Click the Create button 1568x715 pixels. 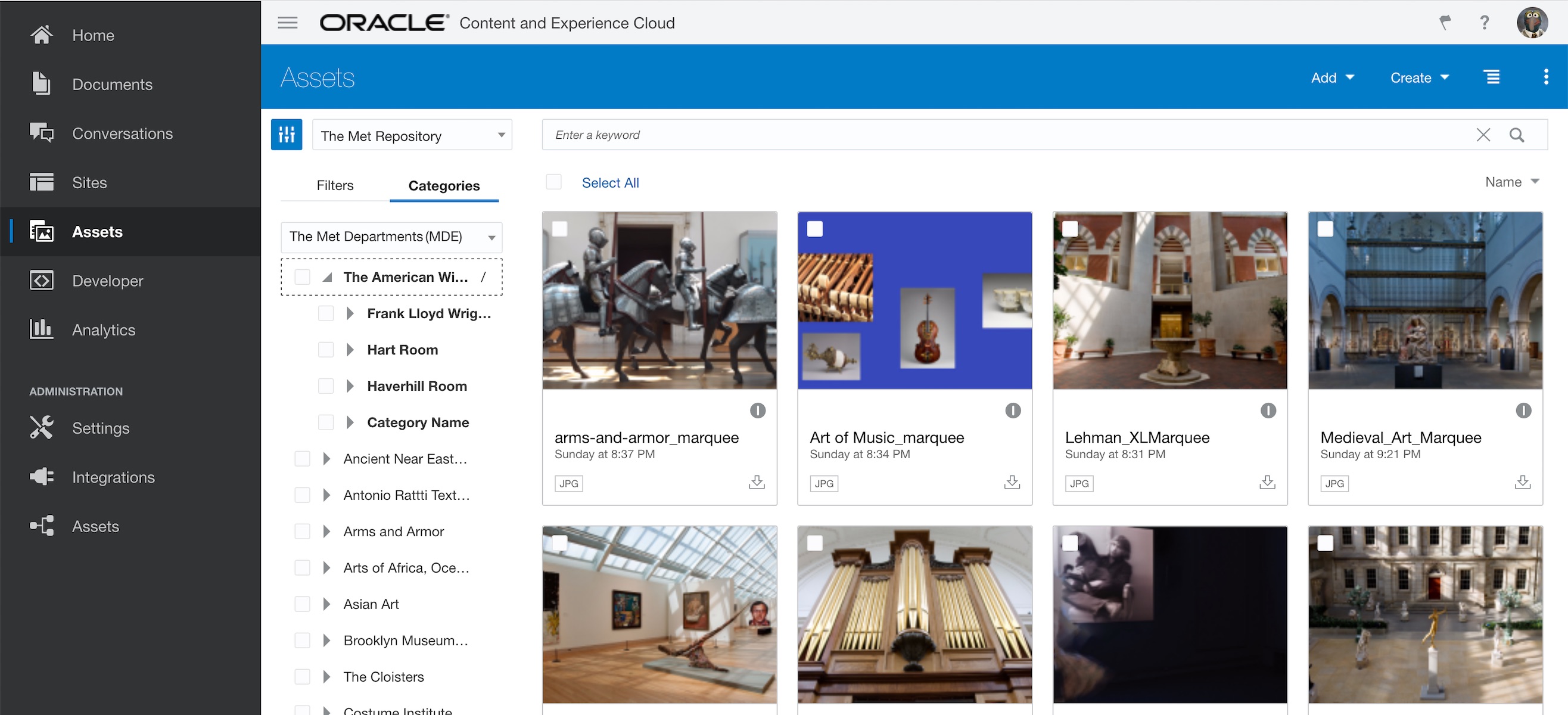[x=1419, y=77]
